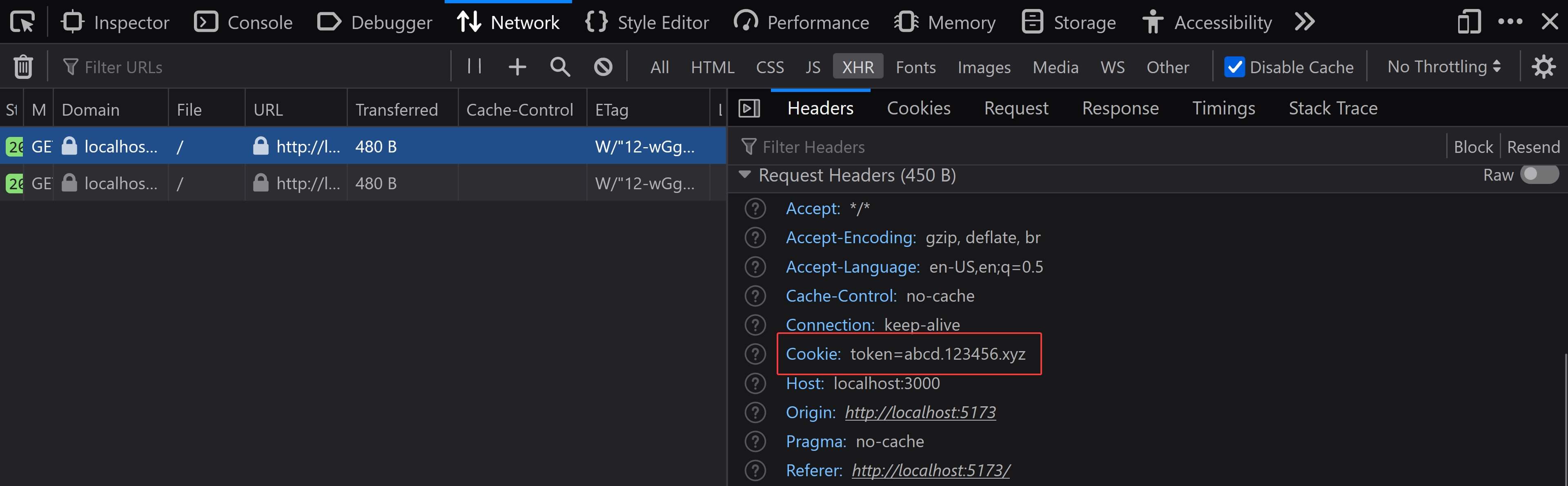The image size is (1568, 486).
Task: Switch to the Response details tab
Action: tap(1120, 108)
